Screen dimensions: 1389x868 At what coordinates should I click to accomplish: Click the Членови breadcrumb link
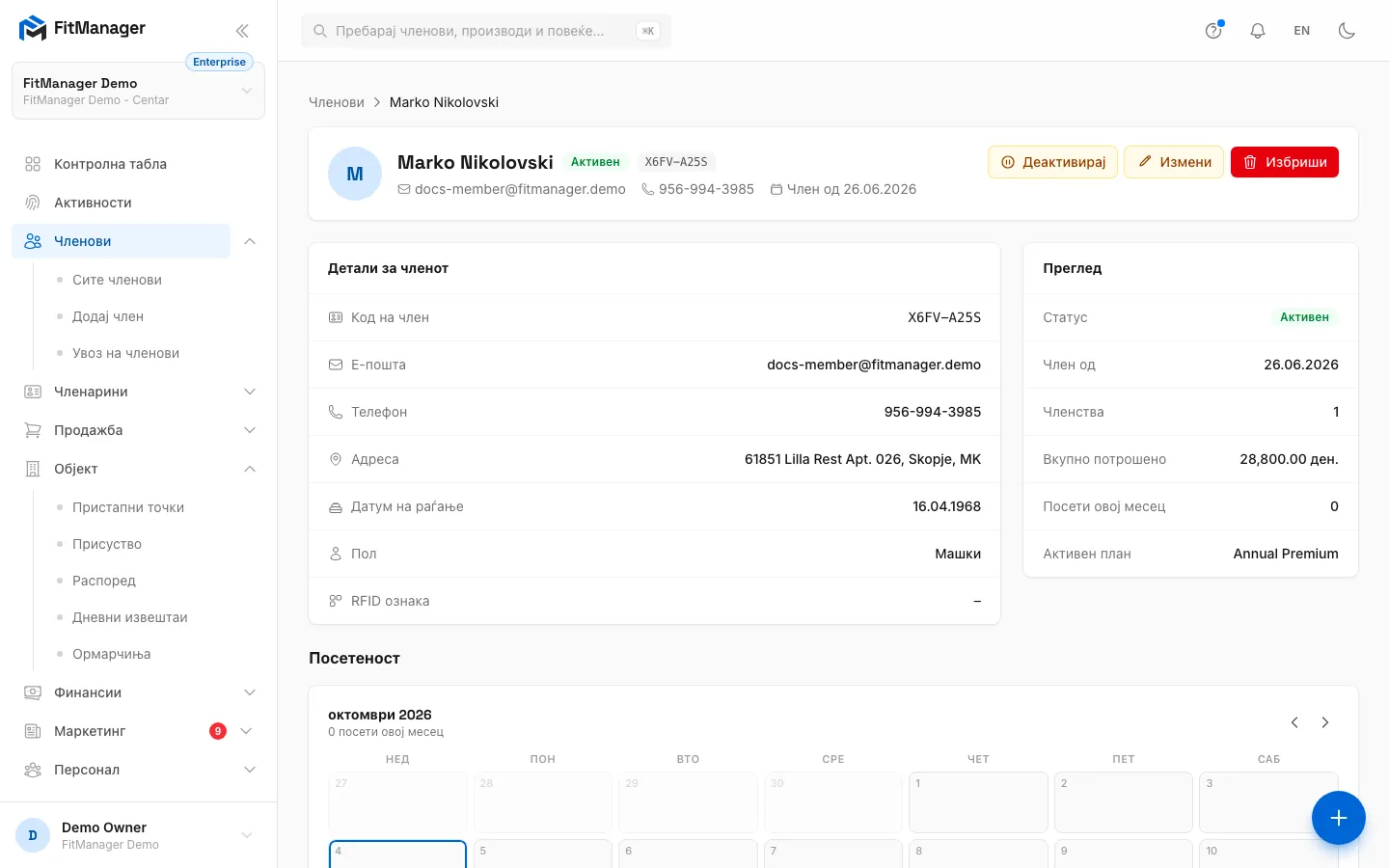click(337, 102)
